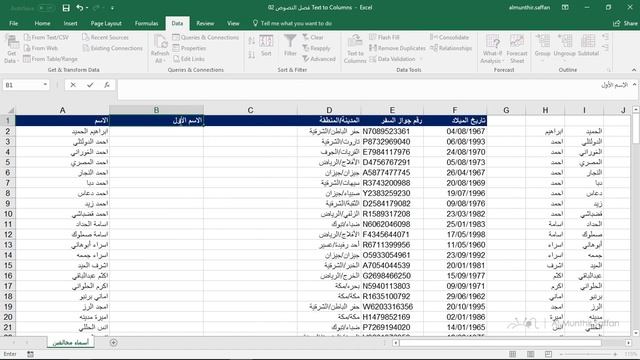Open What-If Analysis menu
640x360 pixels.
pos(492,49)
